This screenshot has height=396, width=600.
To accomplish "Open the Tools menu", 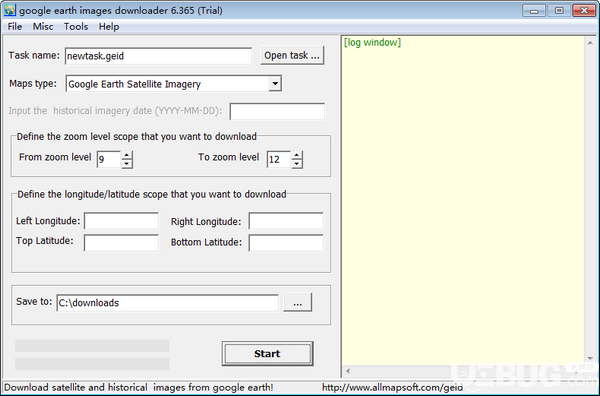I will (76, 26).
